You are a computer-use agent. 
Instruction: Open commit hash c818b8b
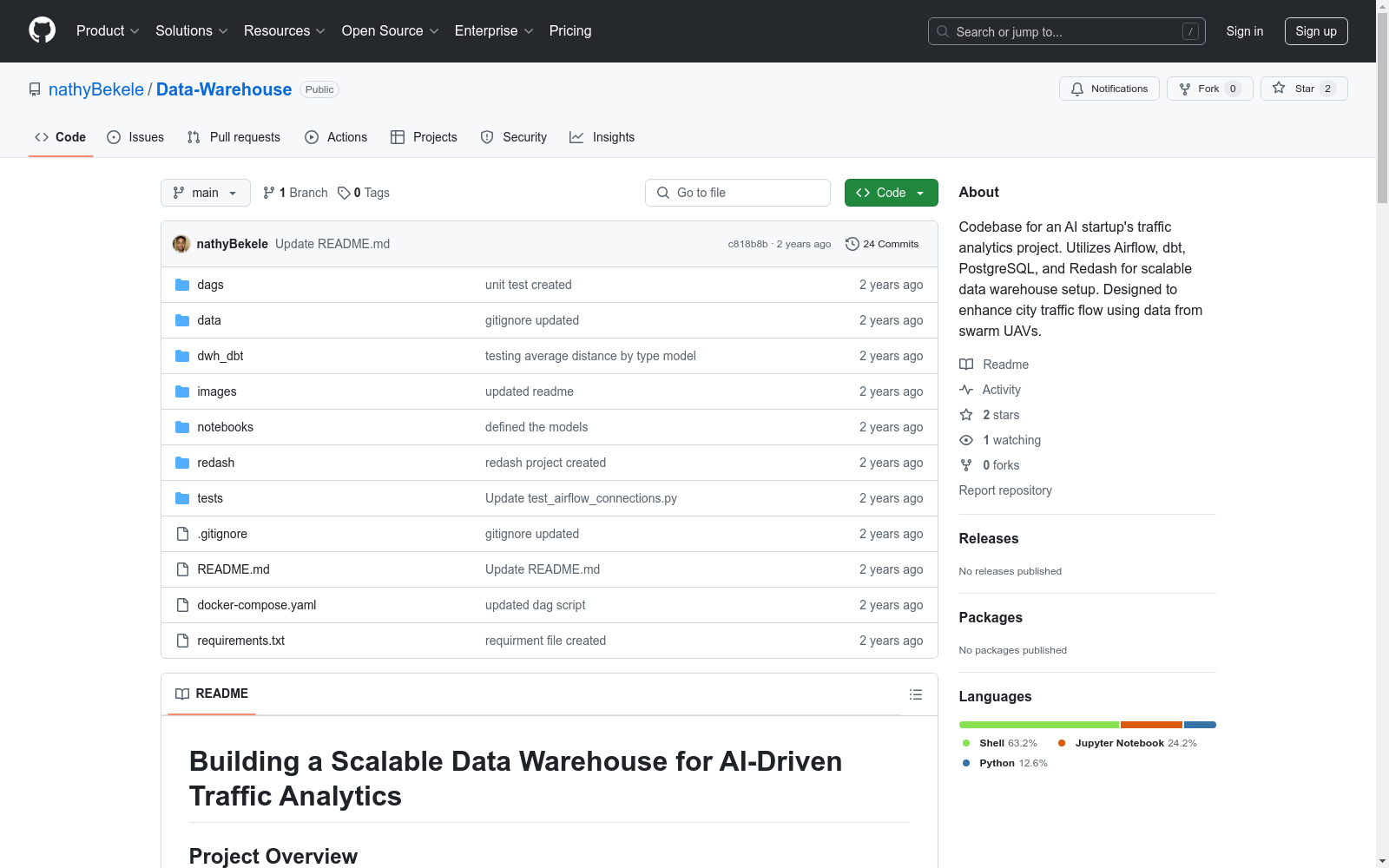click(x=747, y=244)
